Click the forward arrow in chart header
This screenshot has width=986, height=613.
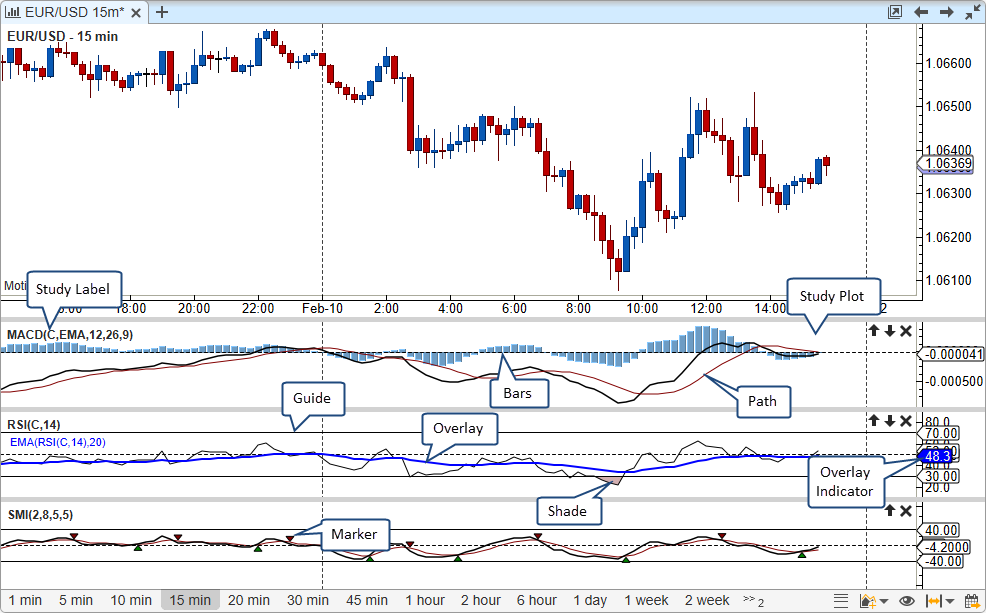(x=946, y=12)
